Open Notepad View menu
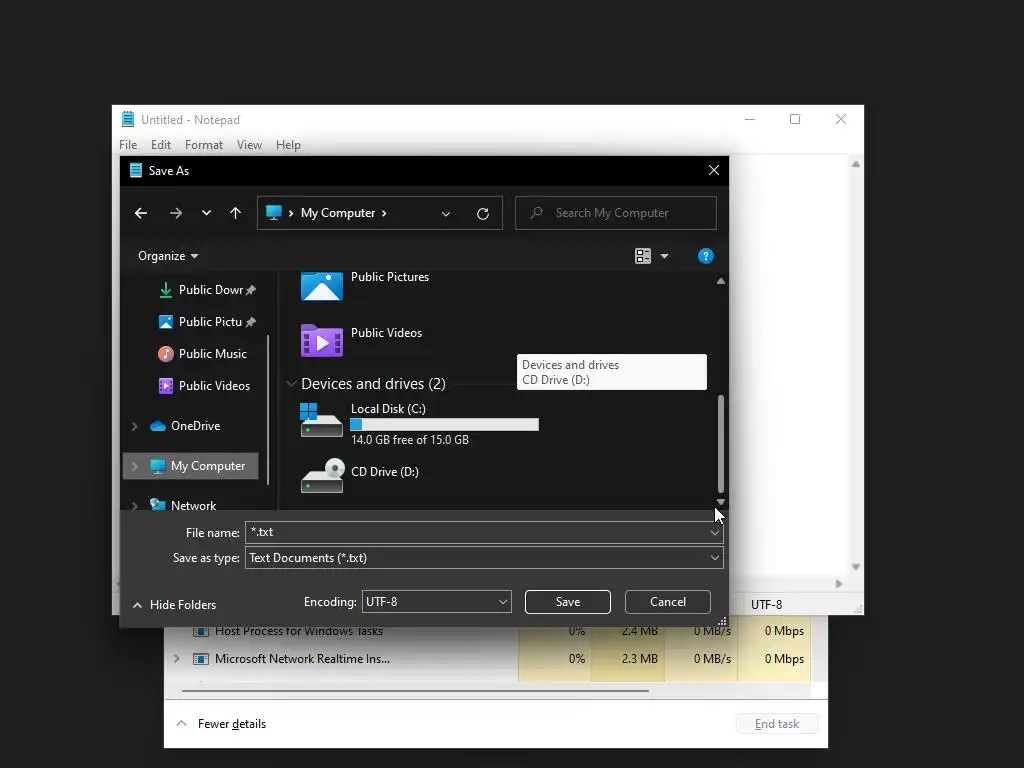The width and height of the screenshot is (1024, 768). point(249,145)
